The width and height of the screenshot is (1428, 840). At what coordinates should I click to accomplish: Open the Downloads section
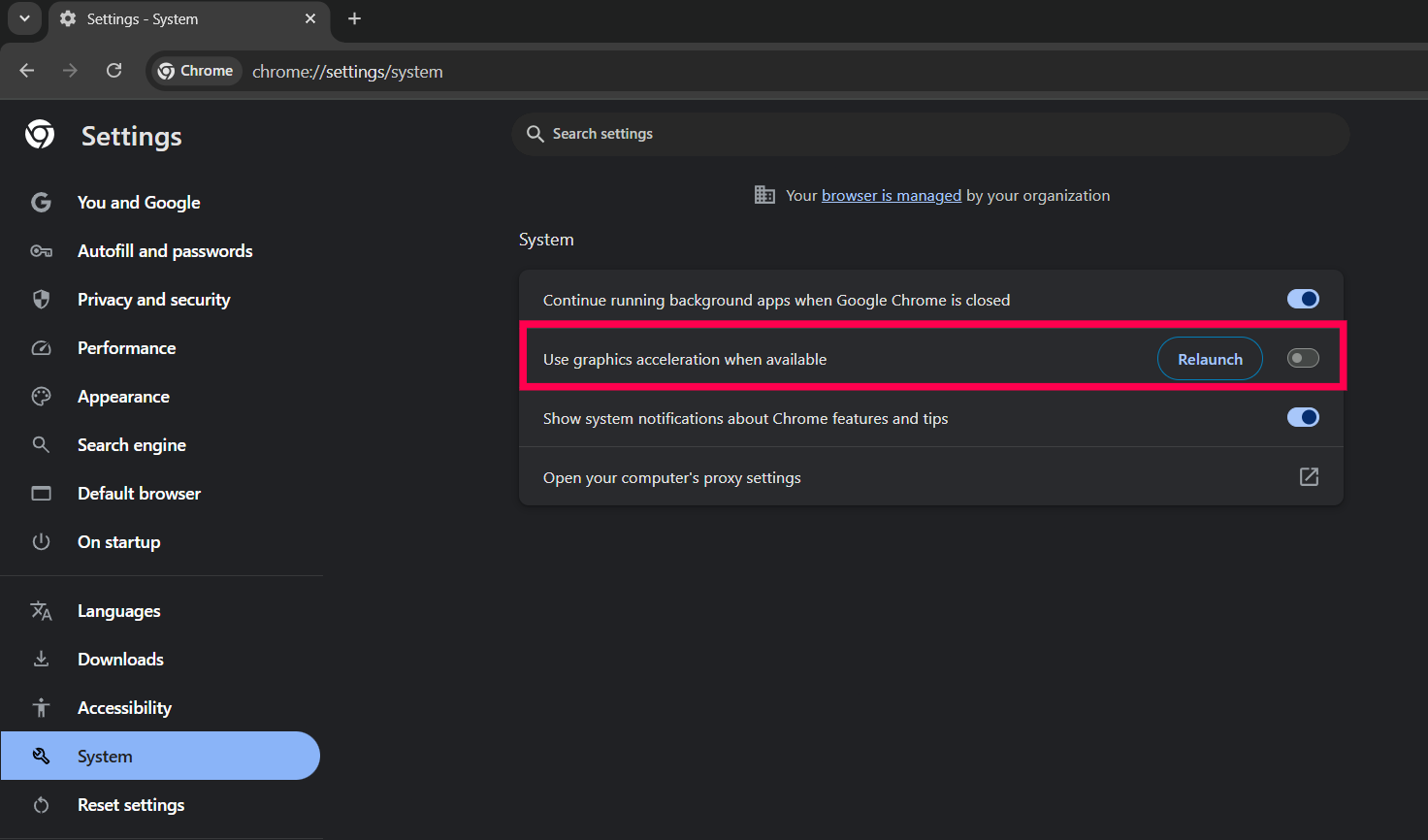[120, 660]
